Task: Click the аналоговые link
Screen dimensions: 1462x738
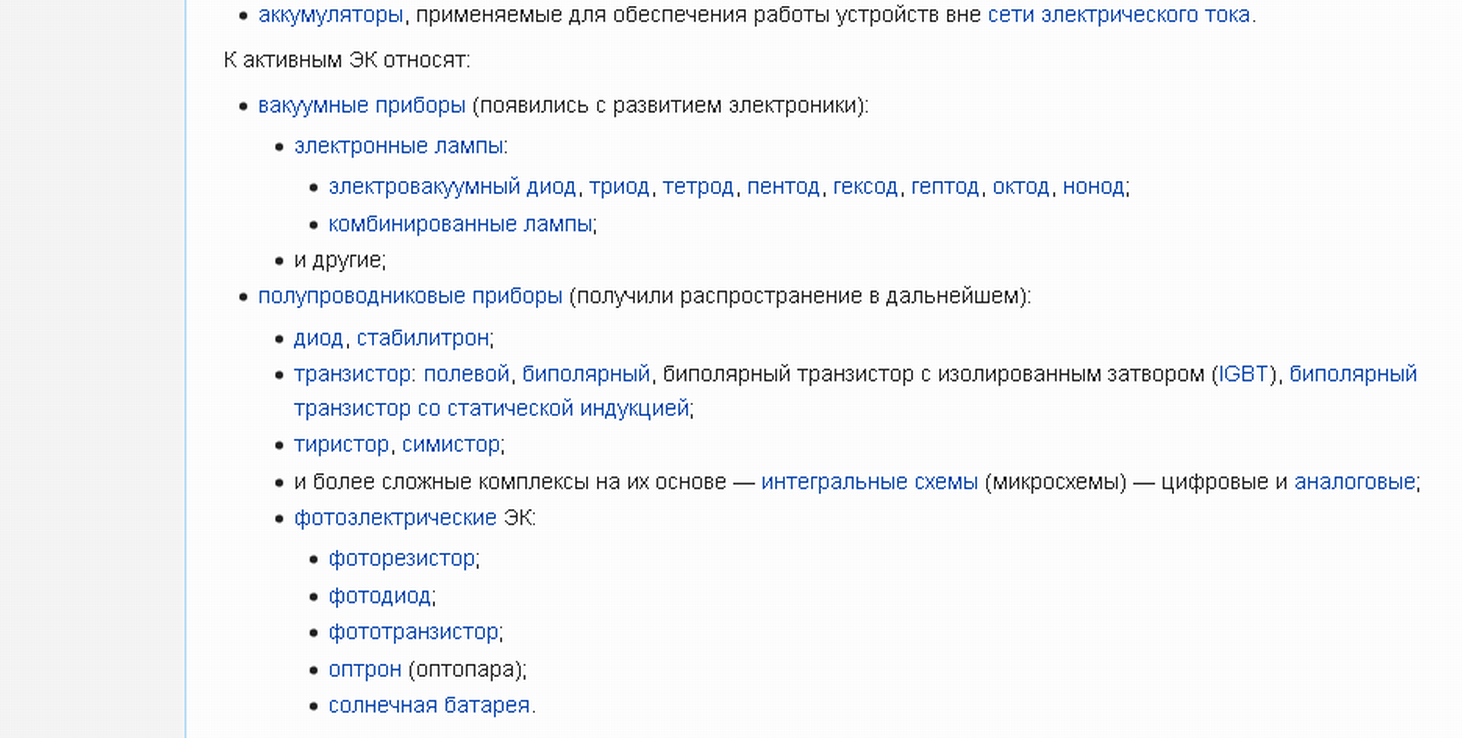Action: [1354, 482]
